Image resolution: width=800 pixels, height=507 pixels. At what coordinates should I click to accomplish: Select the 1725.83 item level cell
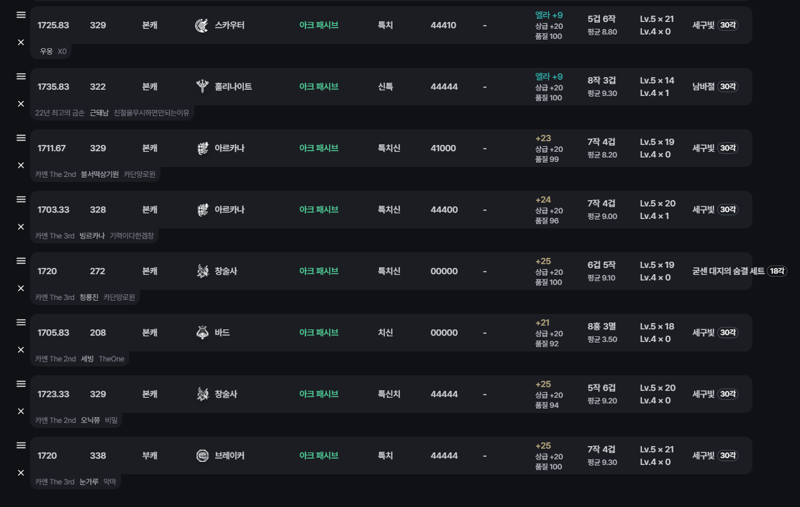pos(53,25)
